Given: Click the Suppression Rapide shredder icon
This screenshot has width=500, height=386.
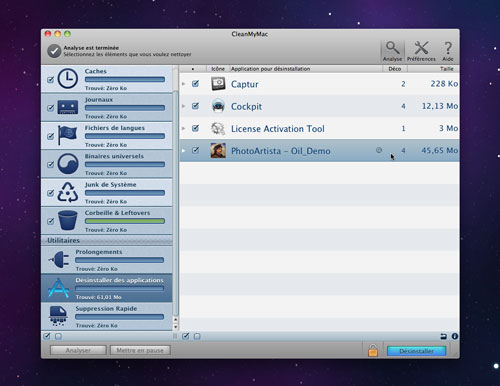Looking at the screenshot, I should point(58,316).
